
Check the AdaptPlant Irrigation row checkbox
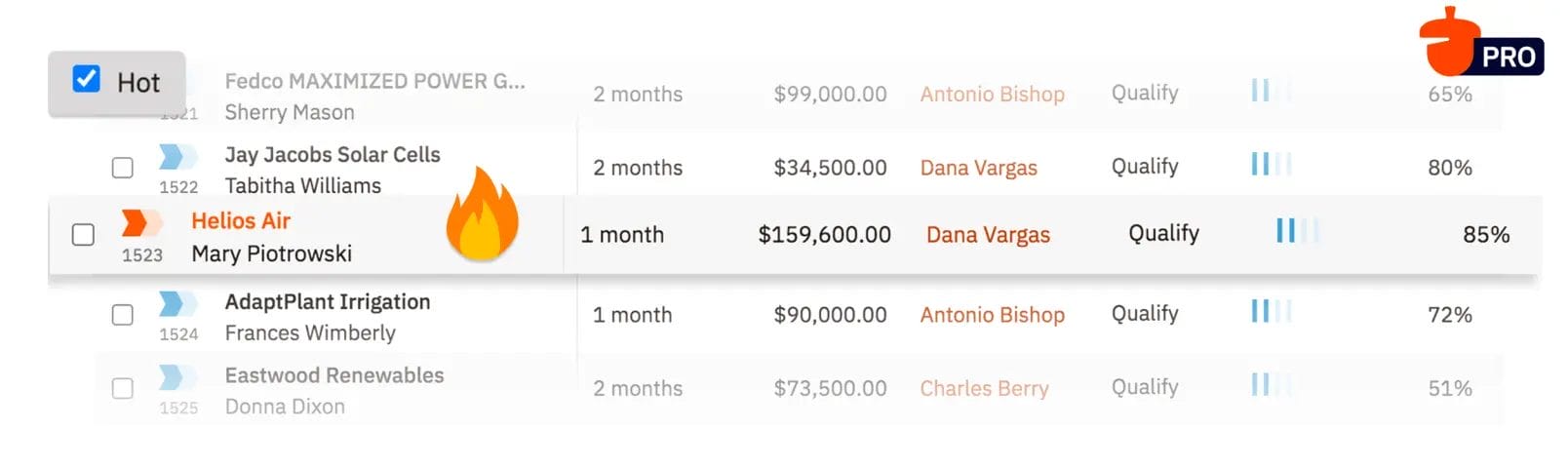click(123, 315)
